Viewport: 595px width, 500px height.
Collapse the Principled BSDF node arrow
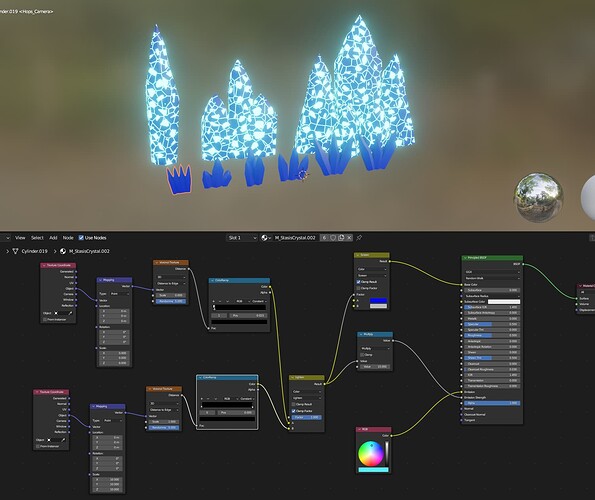[465, 258]
